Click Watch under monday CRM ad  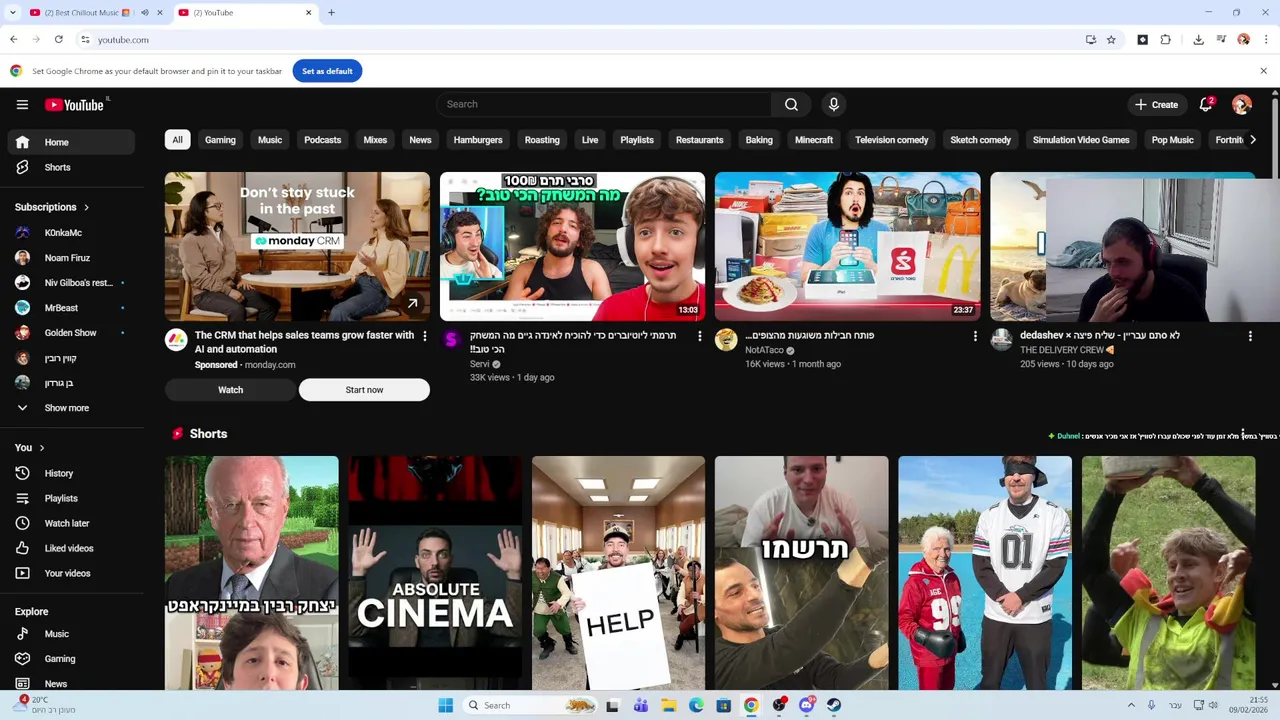231,390
